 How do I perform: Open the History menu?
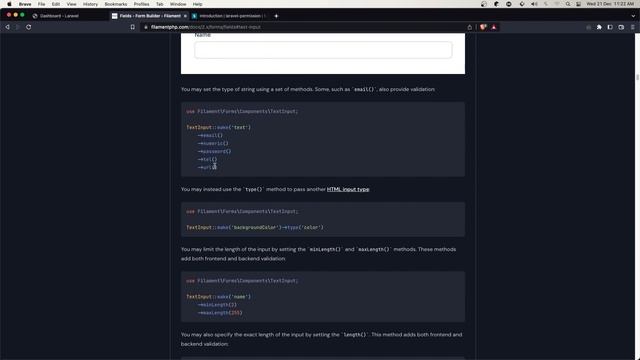pyautogui.click(x=90, y=4)
